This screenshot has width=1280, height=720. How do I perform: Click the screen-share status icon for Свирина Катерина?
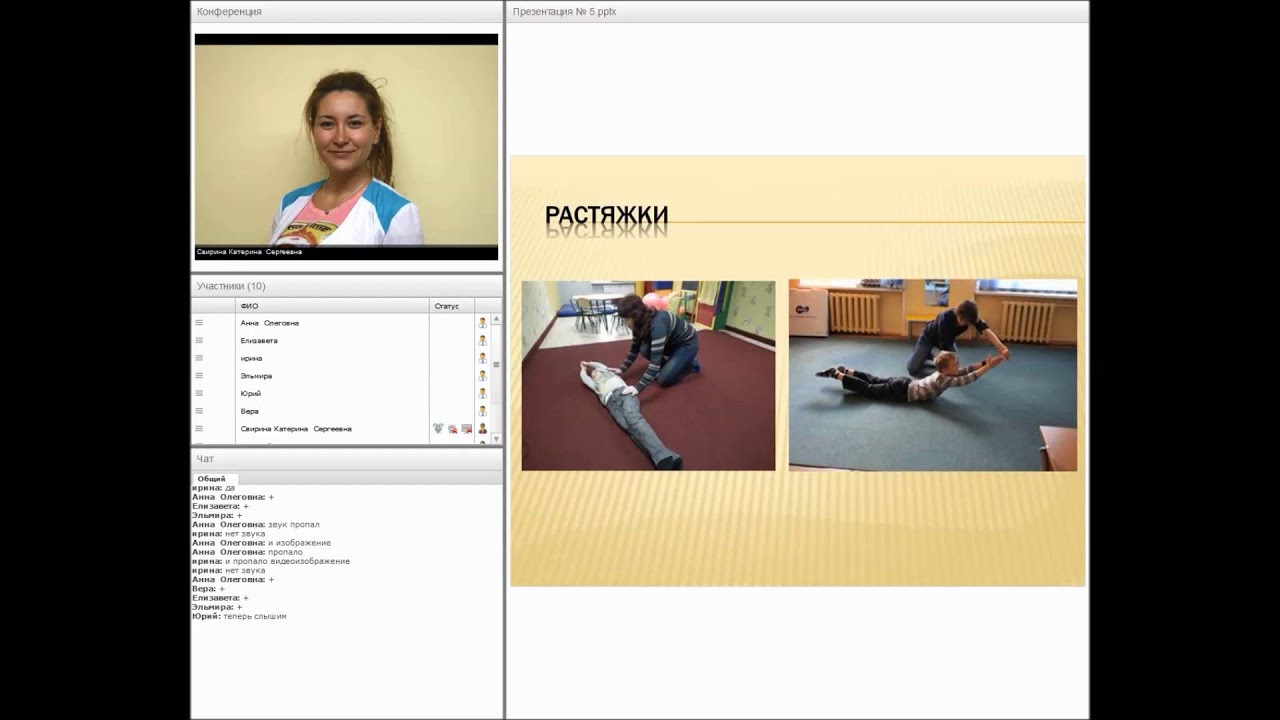[466, 428]
